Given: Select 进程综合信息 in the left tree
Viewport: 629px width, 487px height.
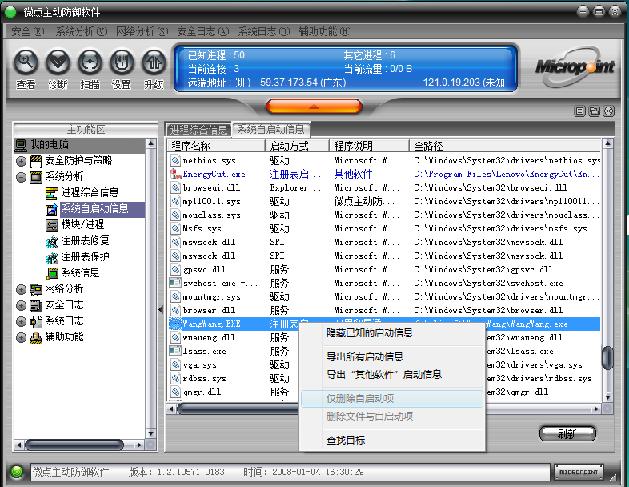Looking at the screenshot, I should [88, 192].
